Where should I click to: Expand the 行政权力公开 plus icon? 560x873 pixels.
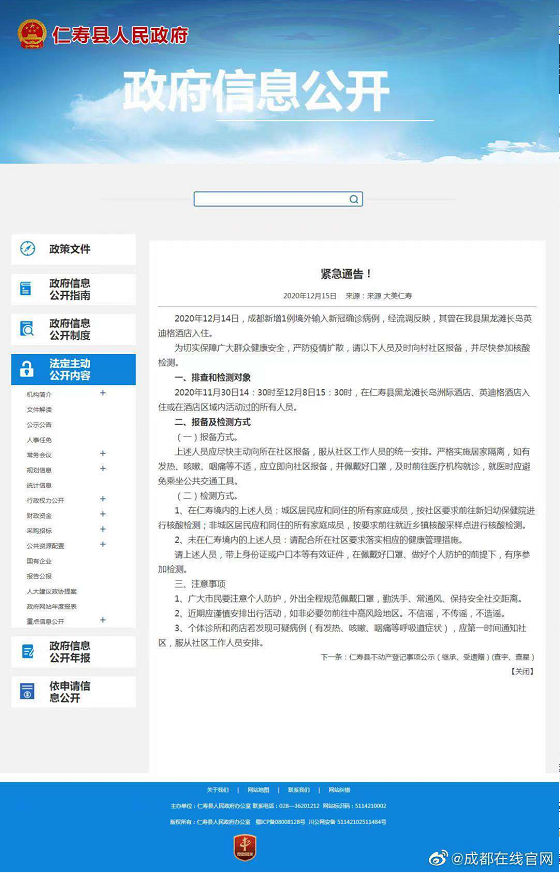click(102, 499)
